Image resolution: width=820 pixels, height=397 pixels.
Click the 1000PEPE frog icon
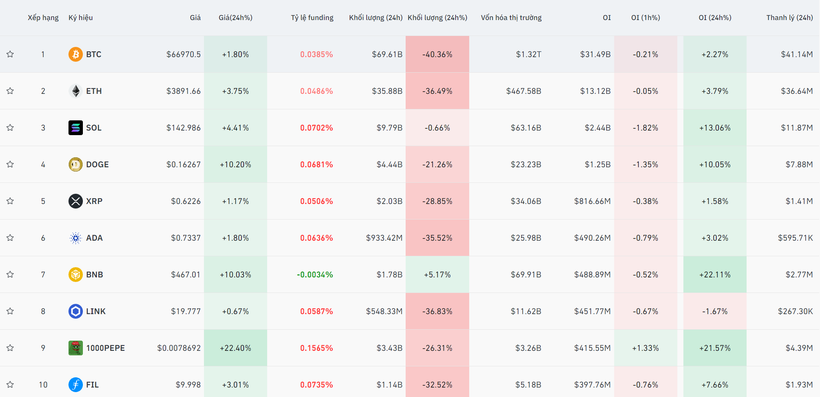pos(75,348)
